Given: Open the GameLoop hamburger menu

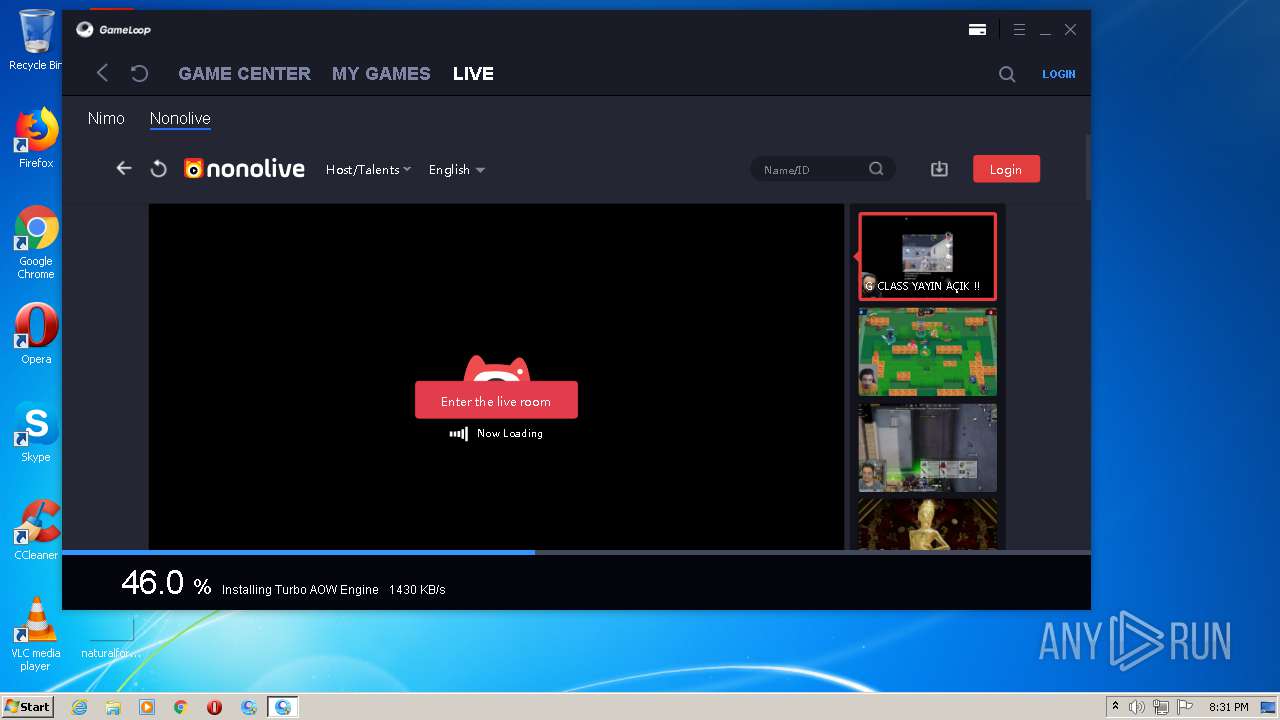Looking at the screenshot, I should click(1019, 30).
